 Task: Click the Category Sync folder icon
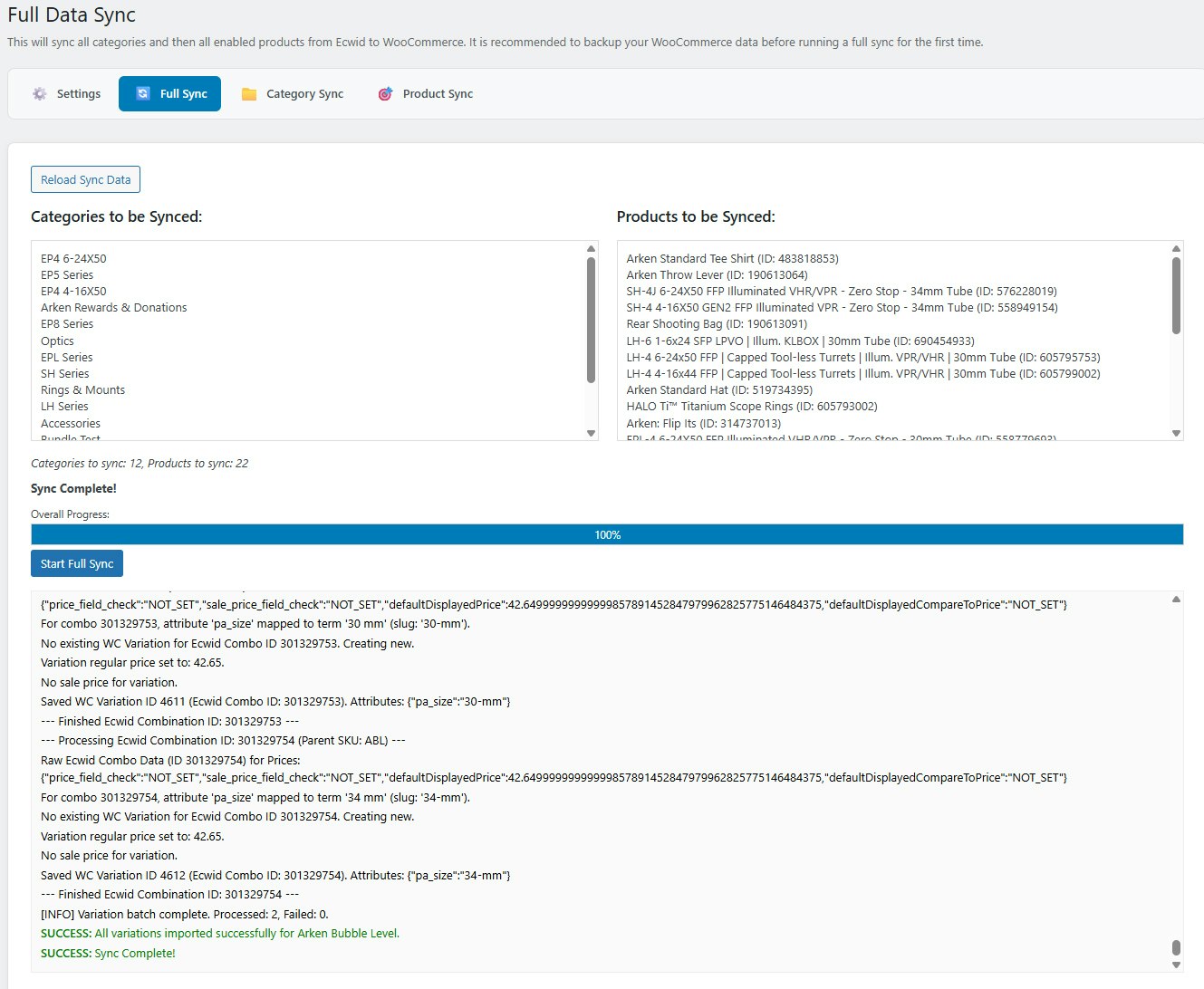coord(248,93)
